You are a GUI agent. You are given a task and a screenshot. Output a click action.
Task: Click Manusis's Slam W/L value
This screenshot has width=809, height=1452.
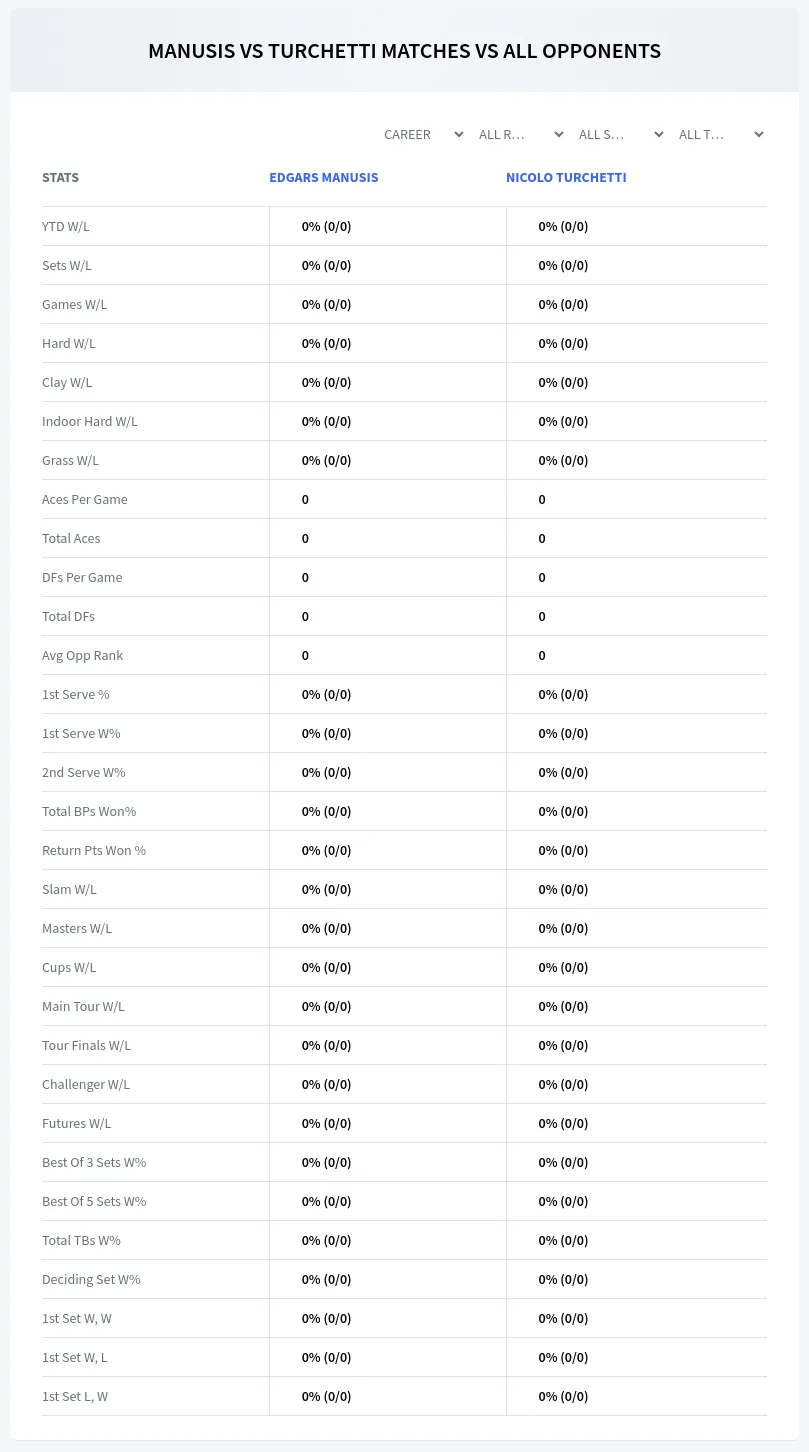[326, 889]
